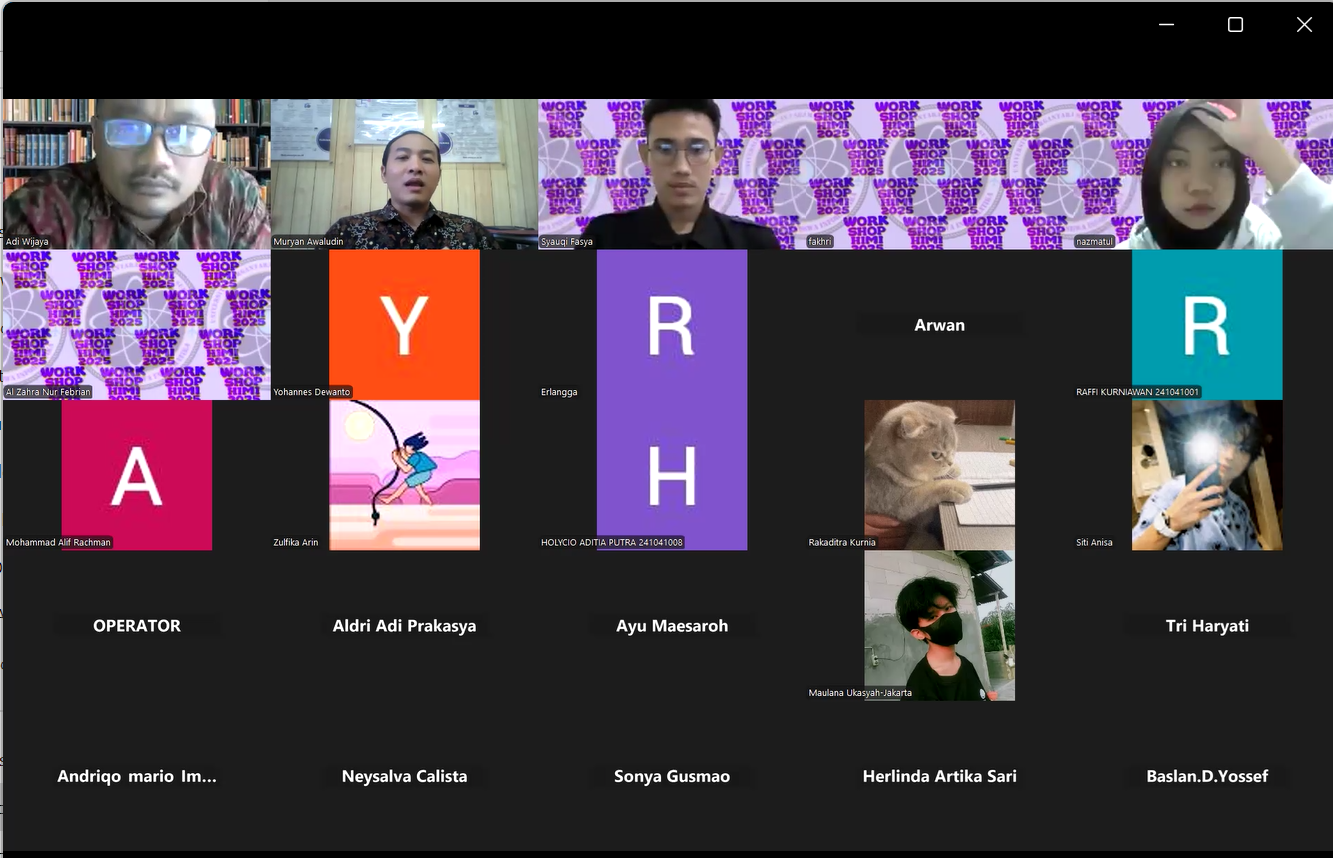Open the Syauqi Fasya video tile
Viewport: 1333px width, 858px height.
click(672, 173)
